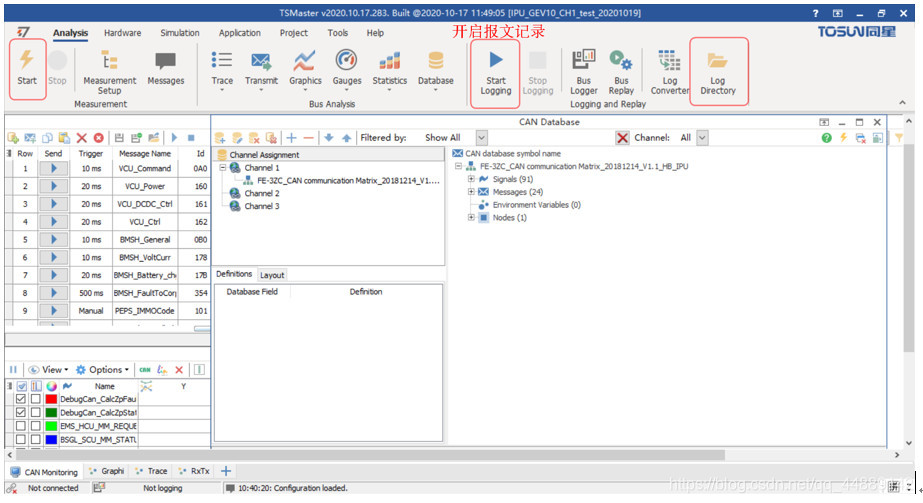Check second-column box for EMS_HCU_MM_REQUE
The image size is (923, 503).
coord(36,426)
